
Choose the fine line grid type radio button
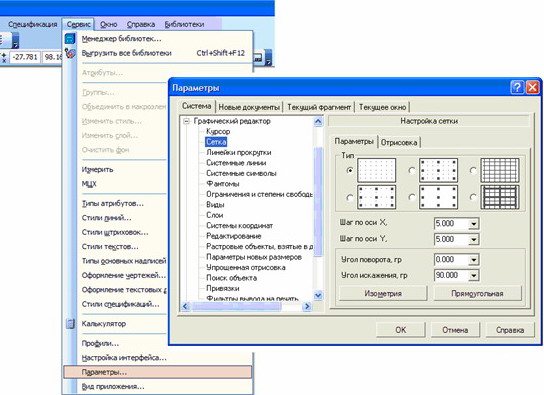coord(473,170)
